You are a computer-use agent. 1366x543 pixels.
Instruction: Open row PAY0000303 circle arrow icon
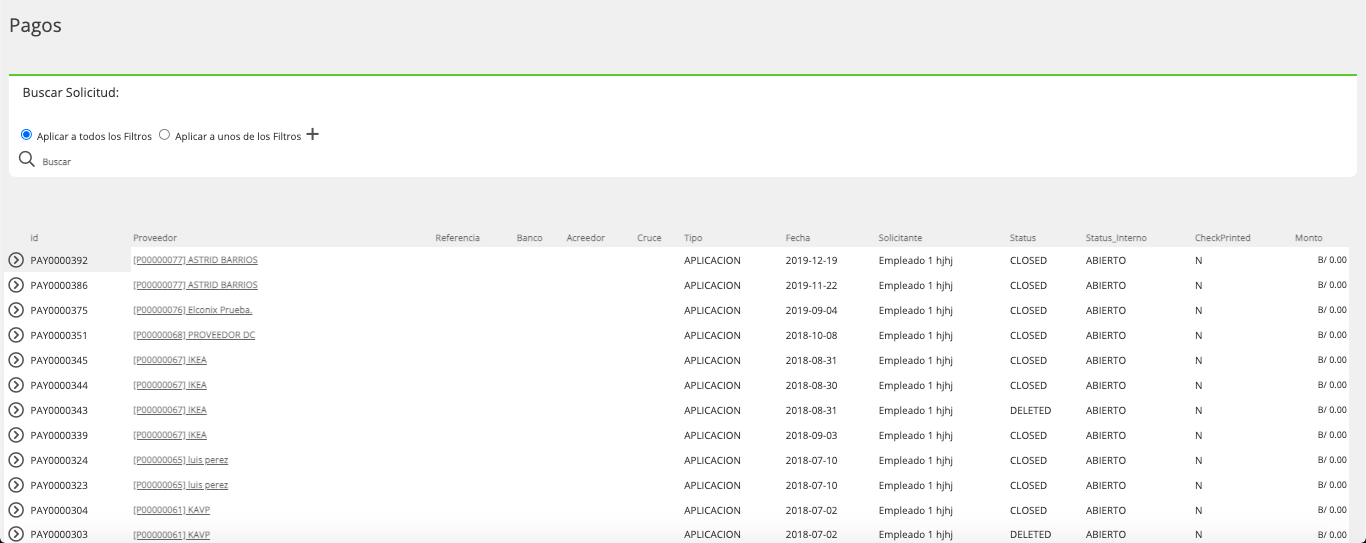[x=16, y=534]
